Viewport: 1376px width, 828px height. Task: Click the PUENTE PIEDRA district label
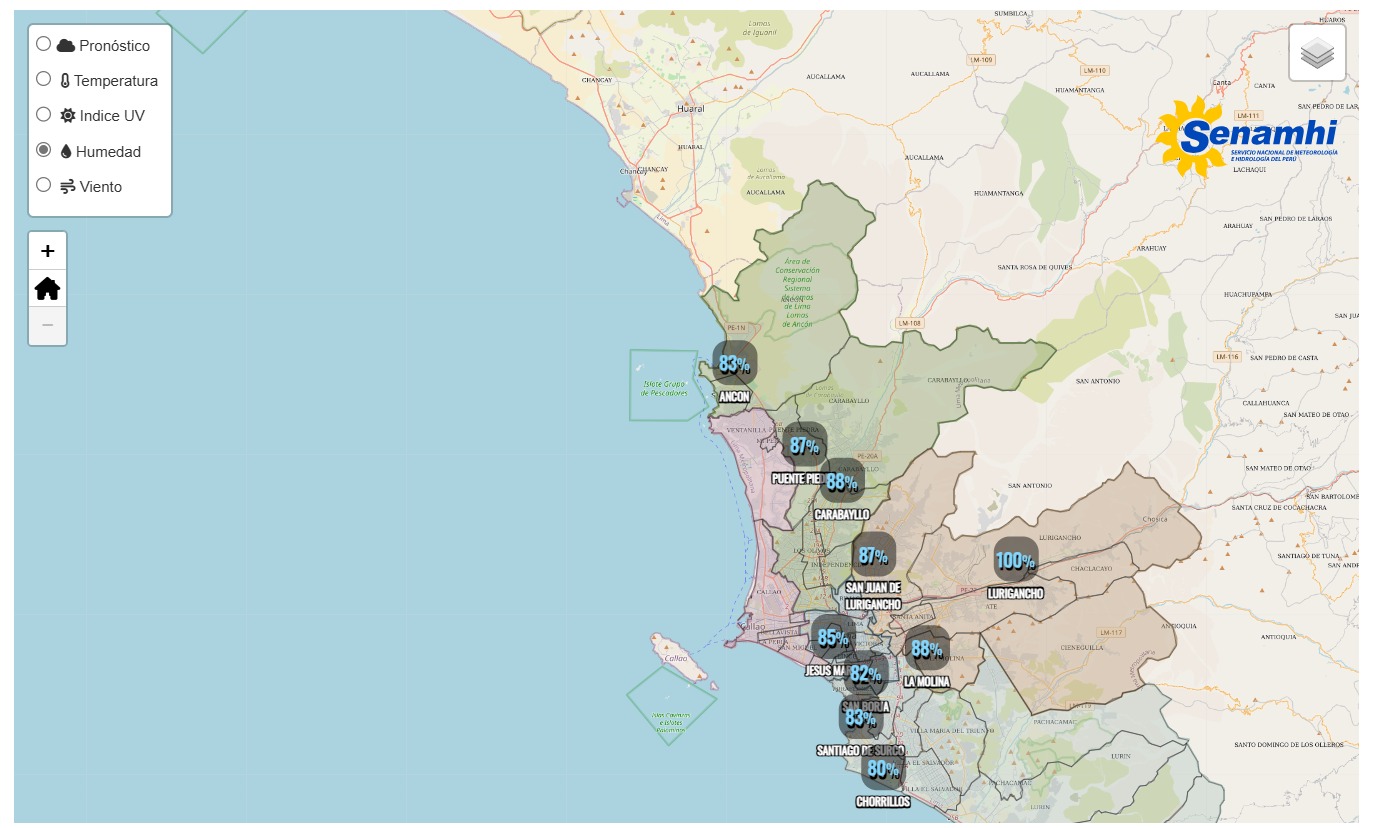pos(797,479)
